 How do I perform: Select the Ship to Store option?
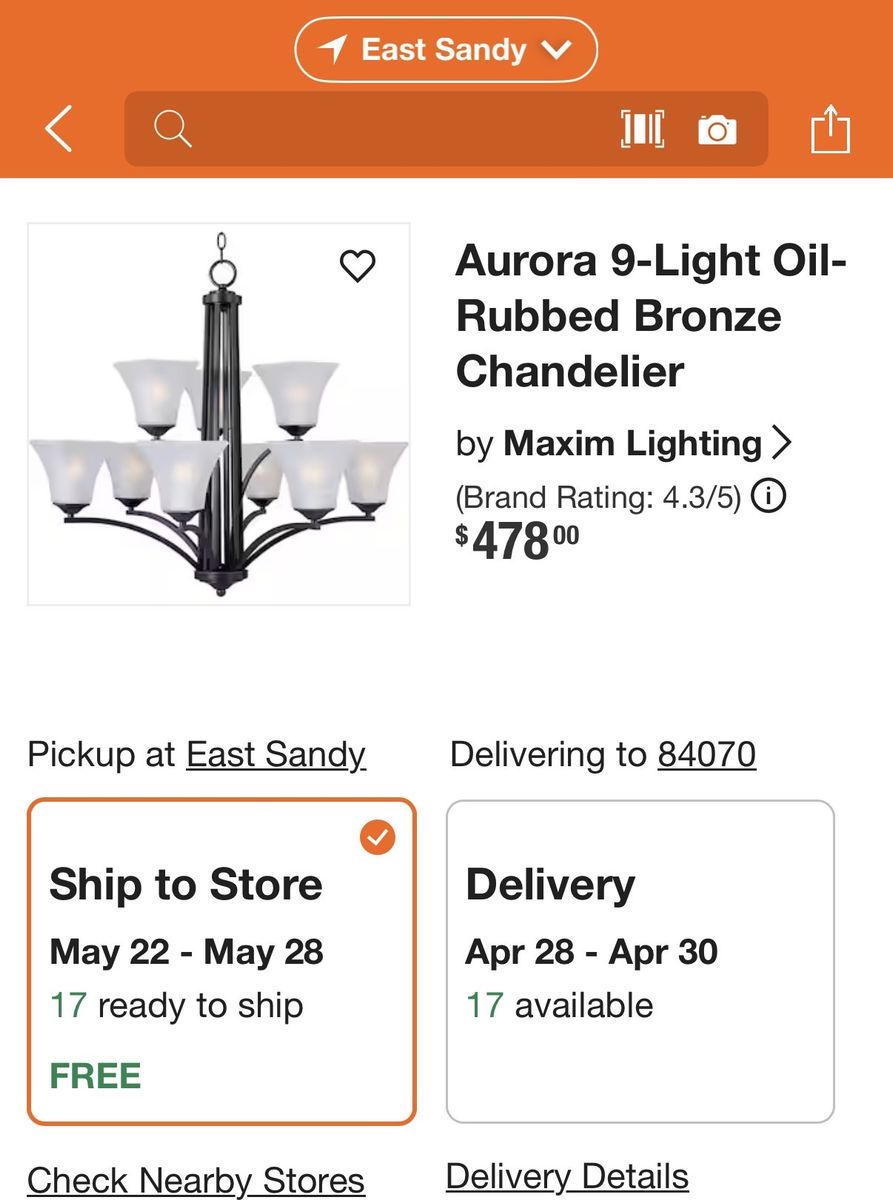(x=221, y=960)
